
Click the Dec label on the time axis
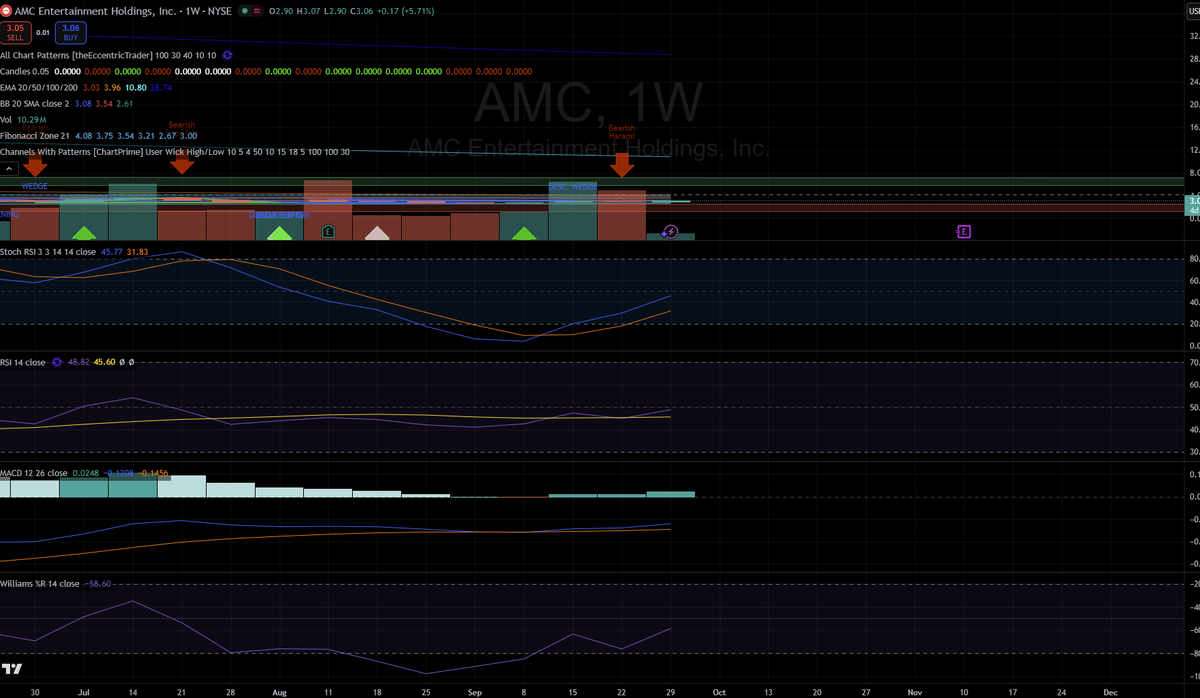[x=1111, y=691]
